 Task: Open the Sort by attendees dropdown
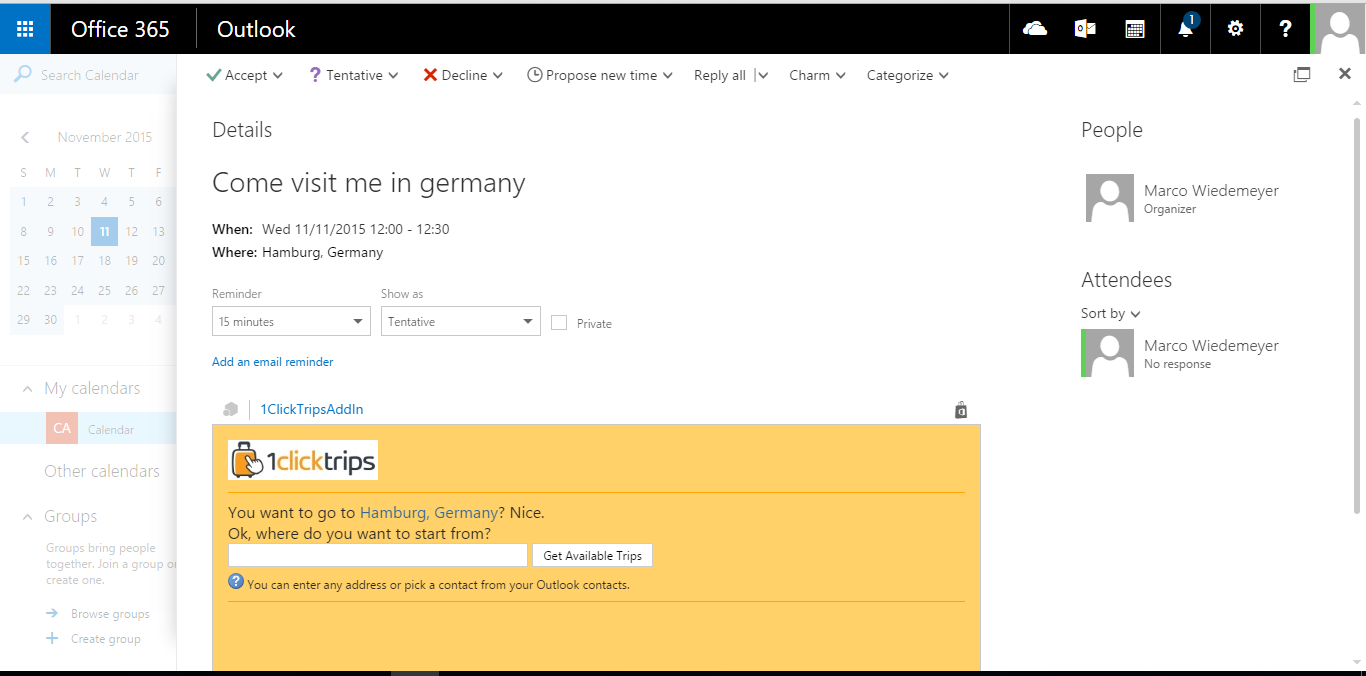(x=1111, y=313)
